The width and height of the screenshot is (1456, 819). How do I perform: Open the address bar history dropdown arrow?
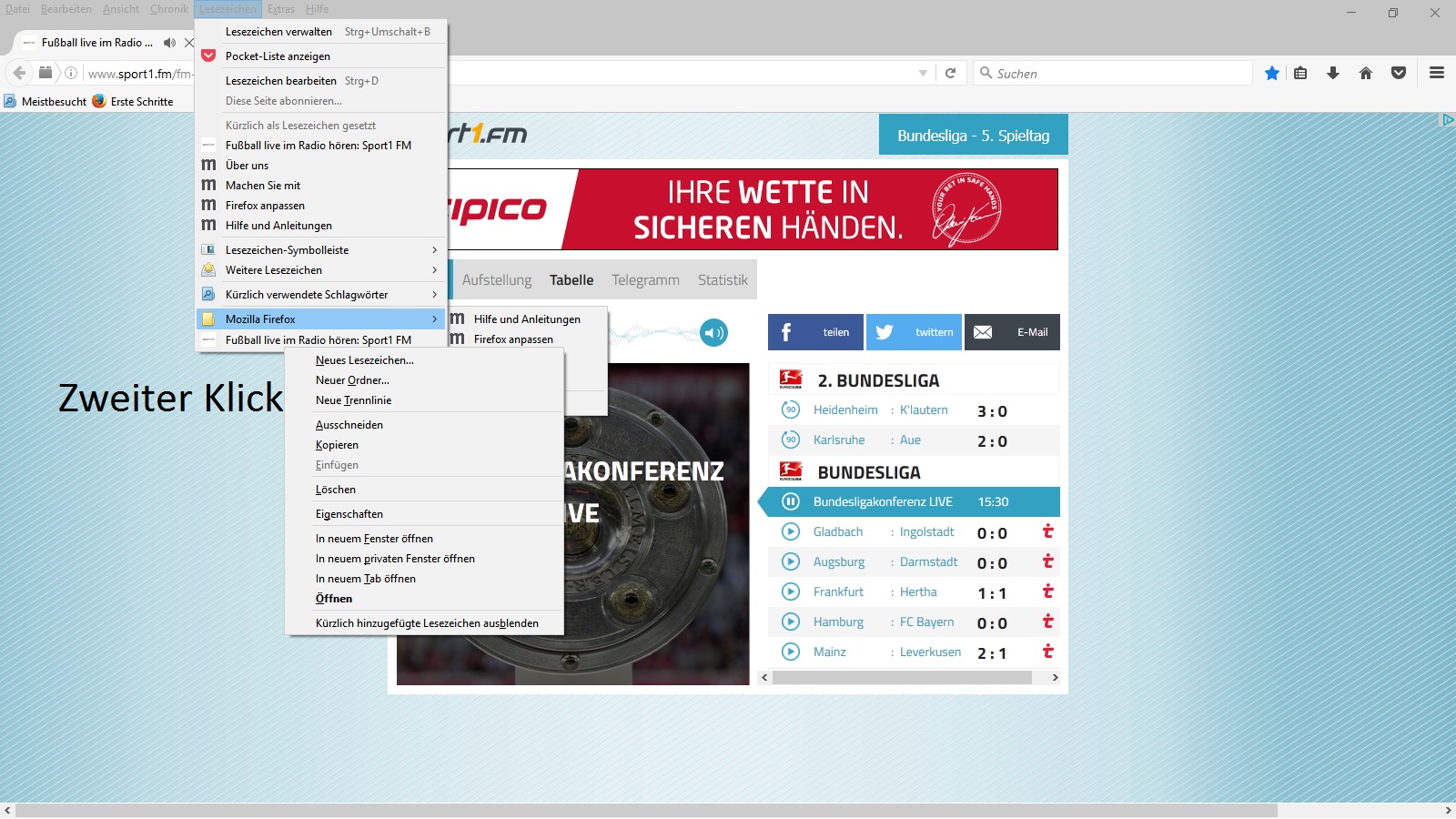[923, 73]
